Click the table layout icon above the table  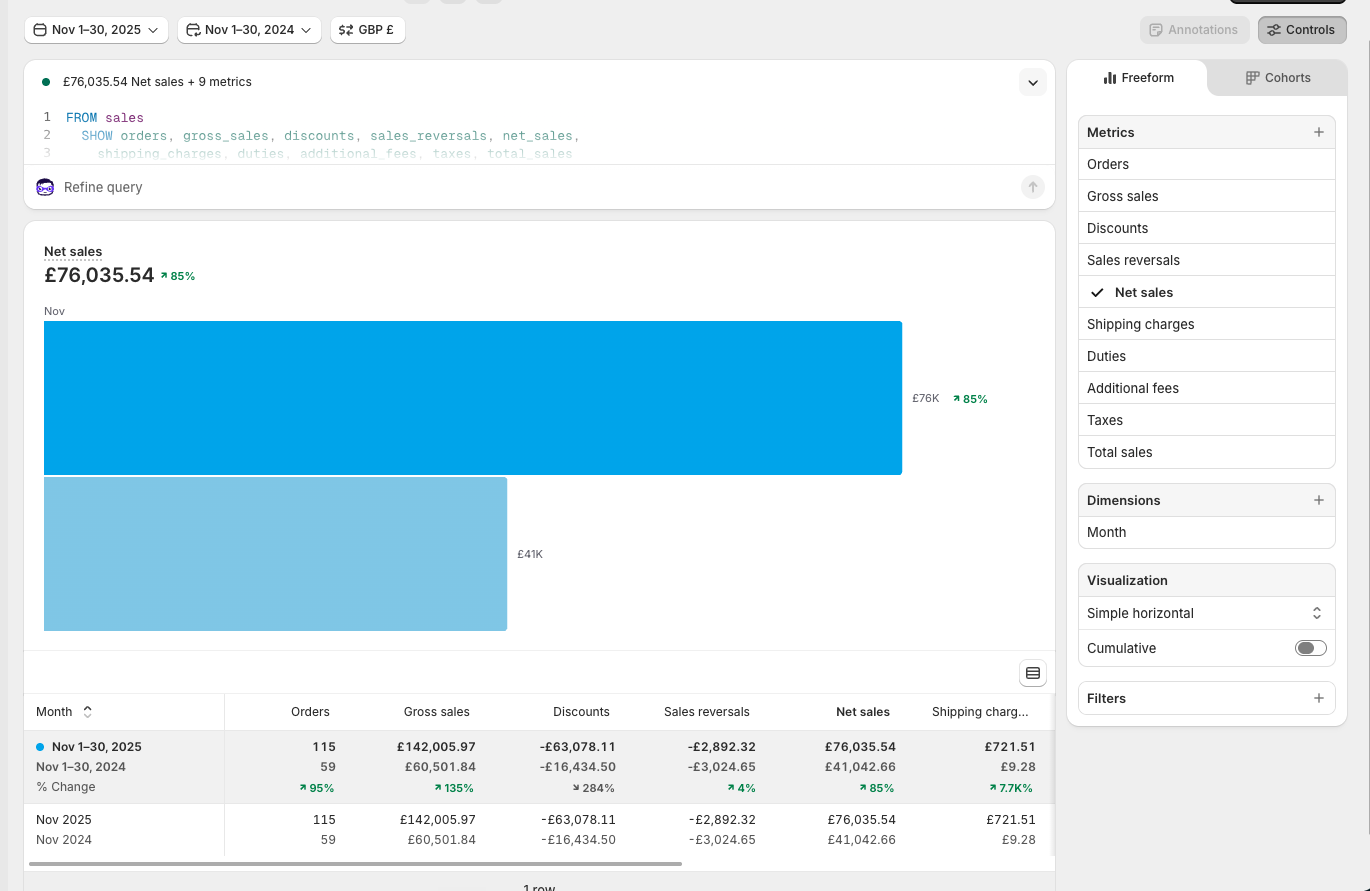[x=1033, y=673]
